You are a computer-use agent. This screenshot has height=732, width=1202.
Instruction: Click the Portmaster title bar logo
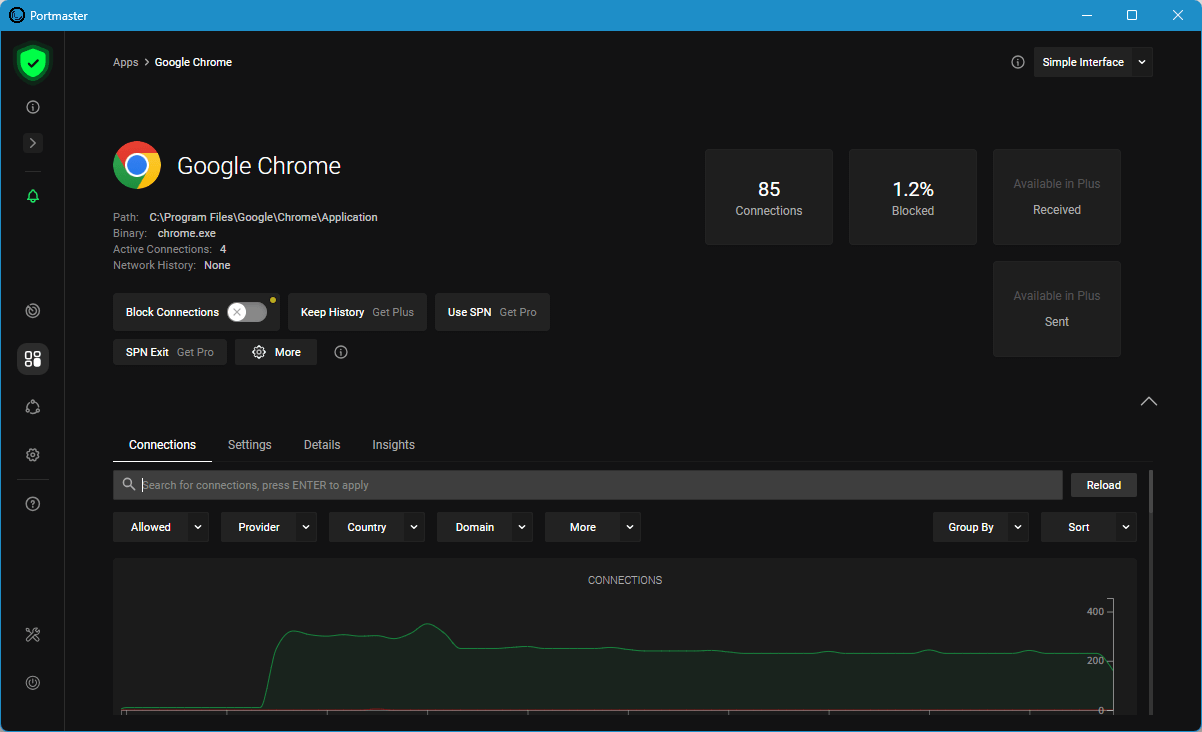(x=17, y=15)
